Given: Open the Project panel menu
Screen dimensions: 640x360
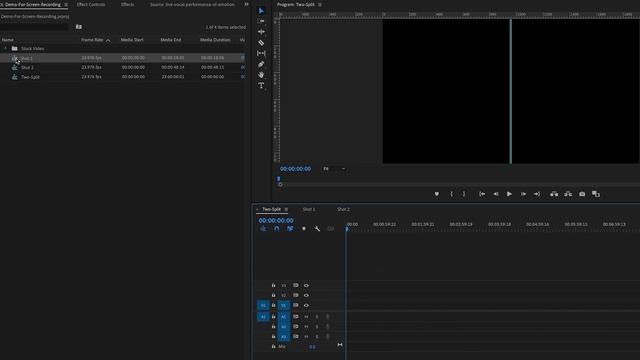Looking at the screenshot, I should (x=66, y=5).
